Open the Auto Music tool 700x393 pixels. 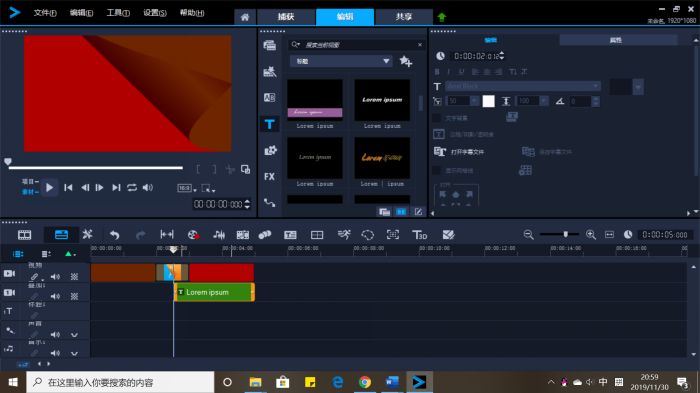coord(243,235)
